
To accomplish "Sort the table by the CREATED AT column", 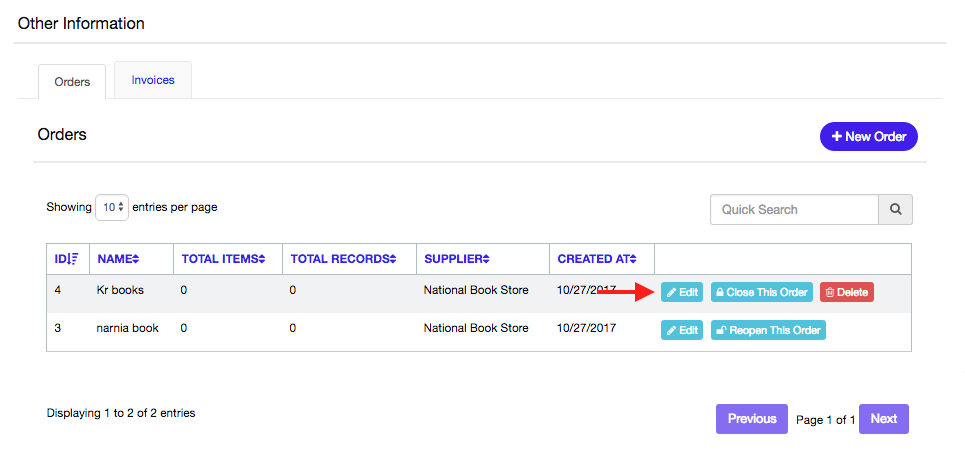I will pyautogui.click(x=597, y=259).
